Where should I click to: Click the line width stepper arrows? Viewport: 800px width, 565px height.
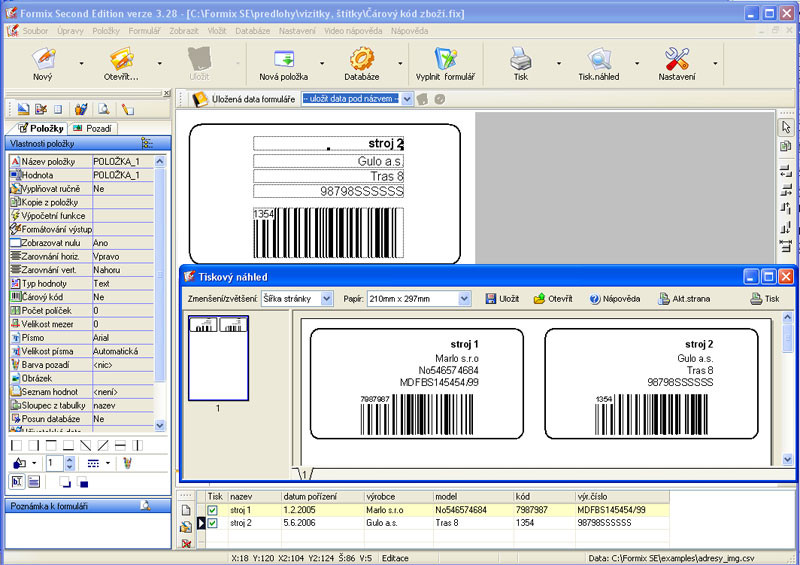70,463
